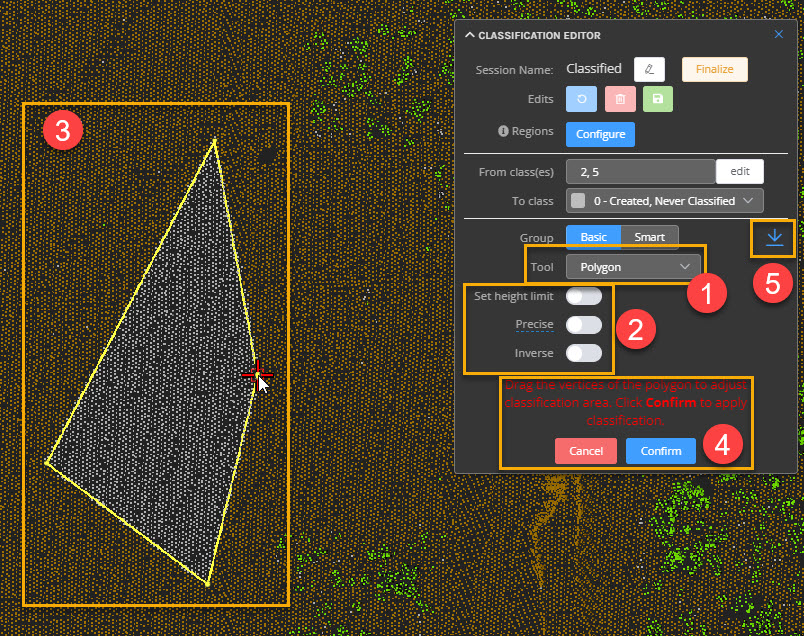Click the Finalize button

713,68
